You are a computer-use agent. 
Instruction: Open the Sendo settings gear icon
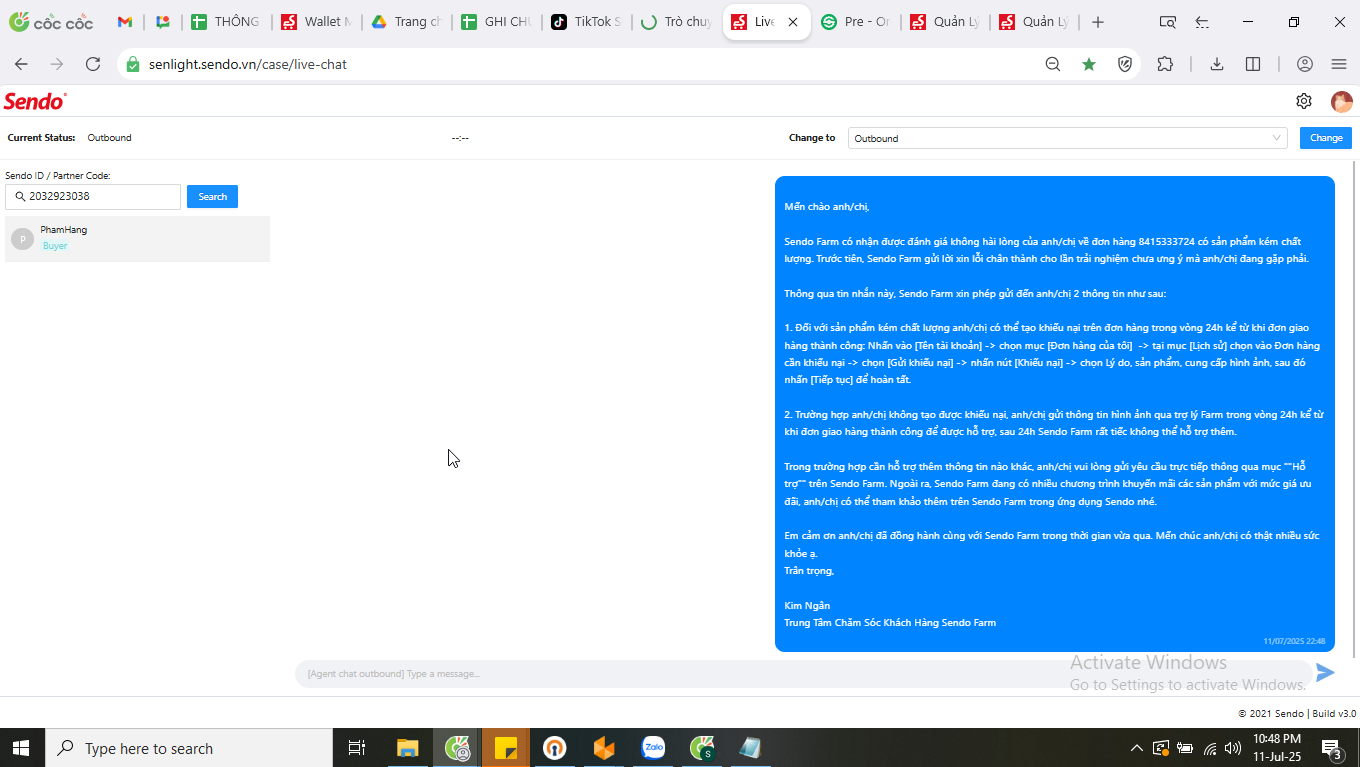[1304, 101]
